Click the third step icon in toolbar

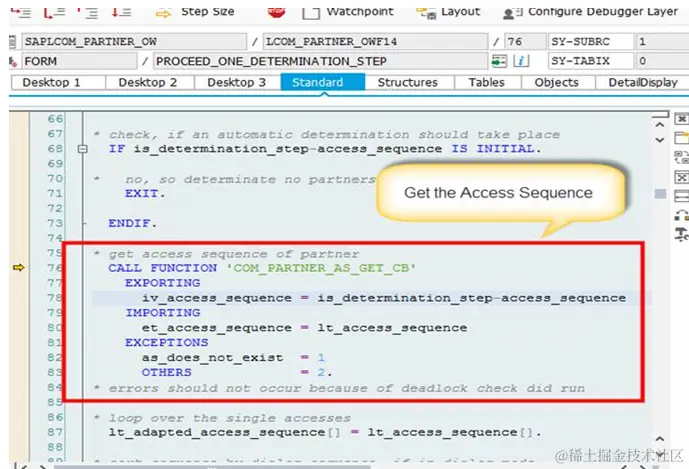[x=87, y=12]
